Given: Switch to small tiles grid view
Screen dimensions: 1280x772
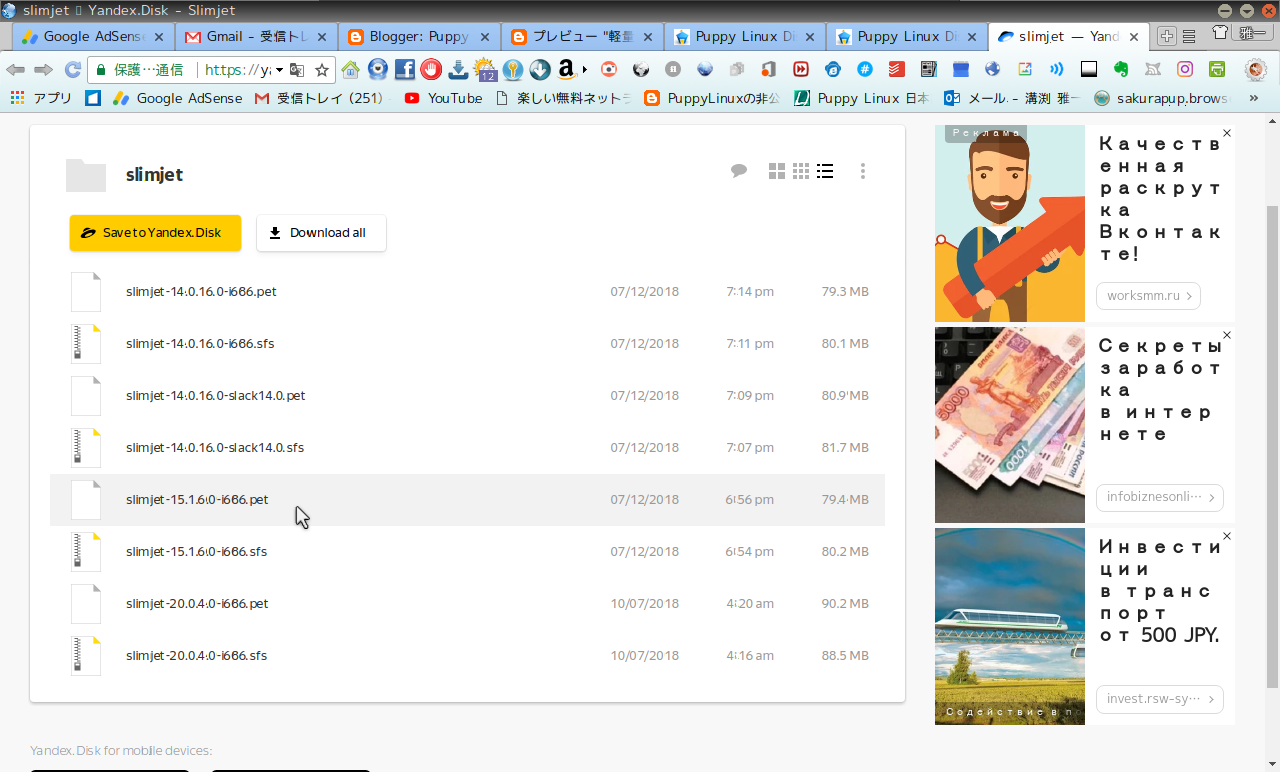Looking at the screenshot, I should click(801, 171).
